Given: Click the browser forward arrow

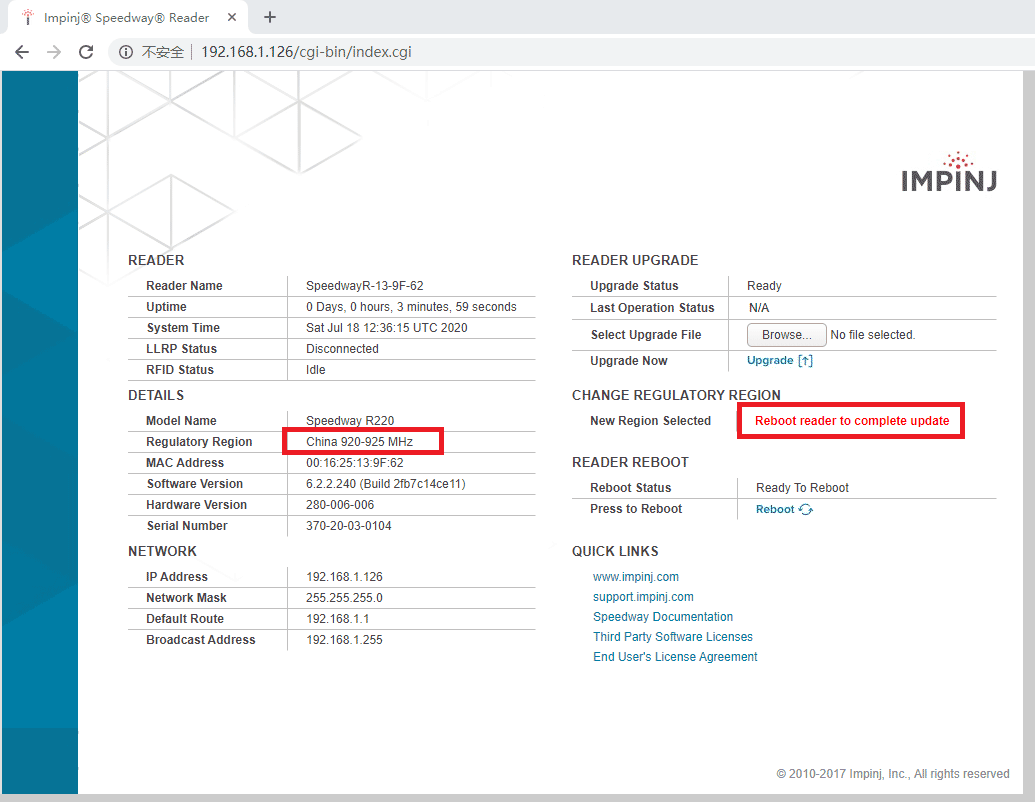Looking at the screenshot, I should pyautogui.click(x=54, y=52).
